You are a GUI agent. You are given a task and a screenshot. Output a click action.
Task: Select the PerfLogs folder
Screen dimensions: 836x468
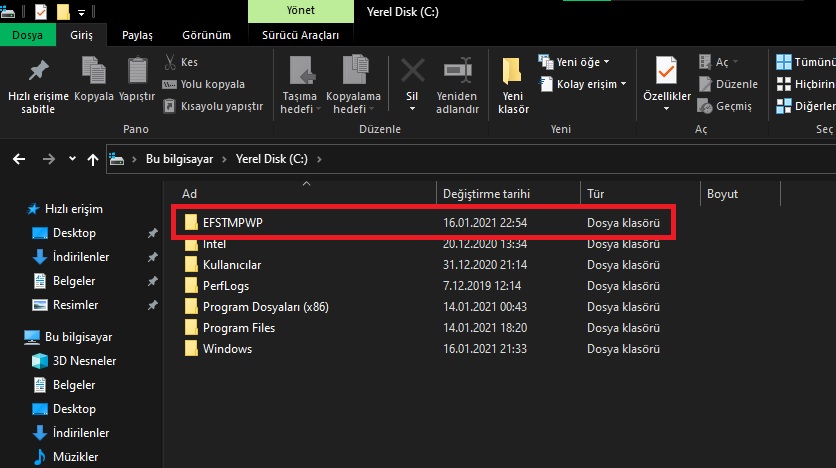[424, 286]
